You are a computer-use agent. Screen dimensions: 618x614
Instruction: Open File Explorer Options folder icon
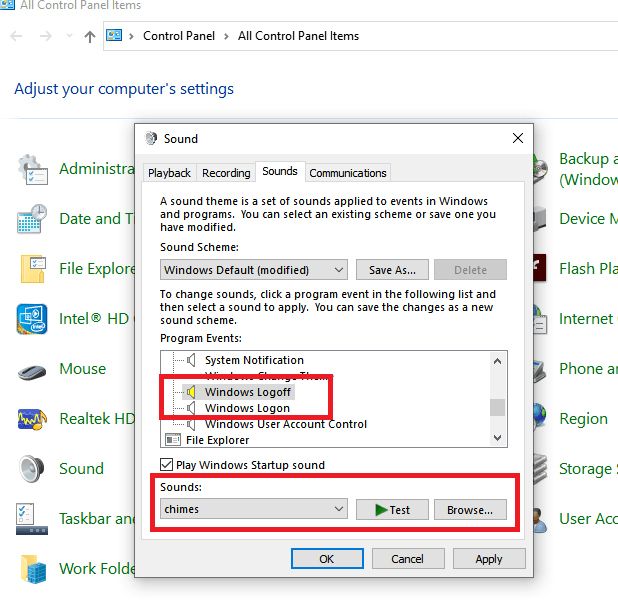33,269
